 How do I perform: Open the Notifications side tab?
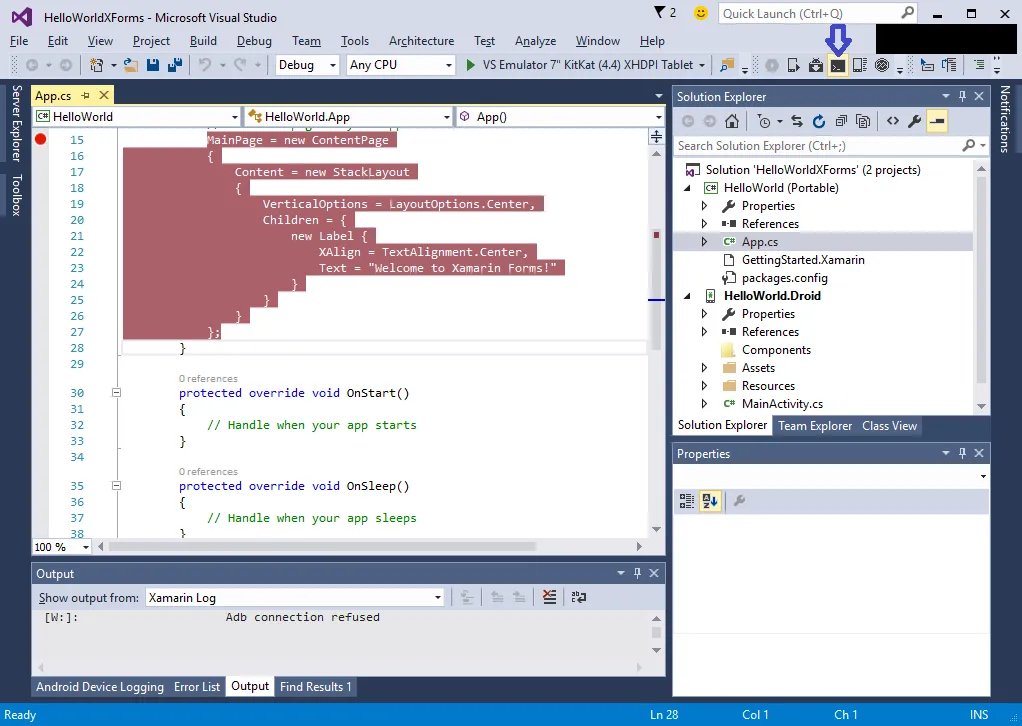(1004, 119)
